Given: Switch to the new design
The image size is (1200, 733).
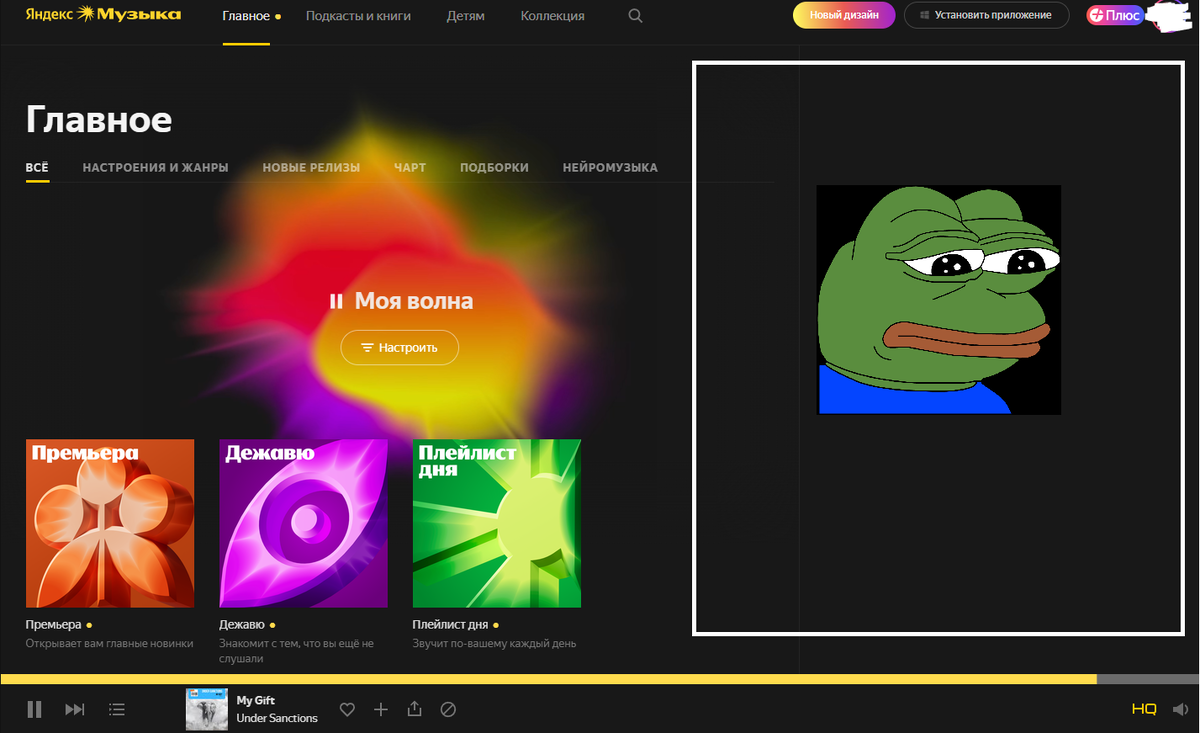Looking at the screenshot, I should point(844,15).
